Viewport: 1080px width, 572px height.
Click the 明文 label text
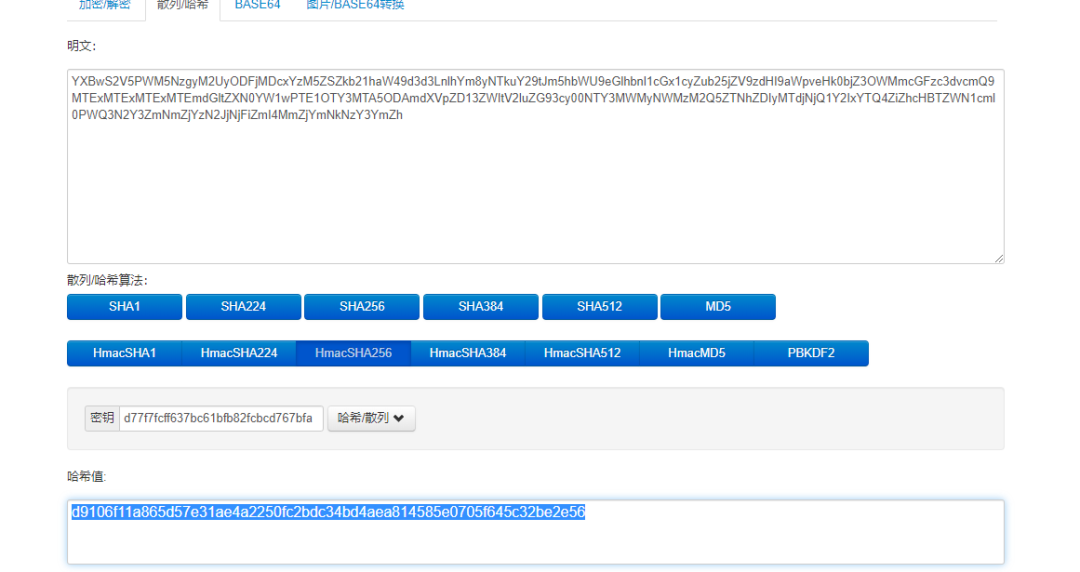81,46
